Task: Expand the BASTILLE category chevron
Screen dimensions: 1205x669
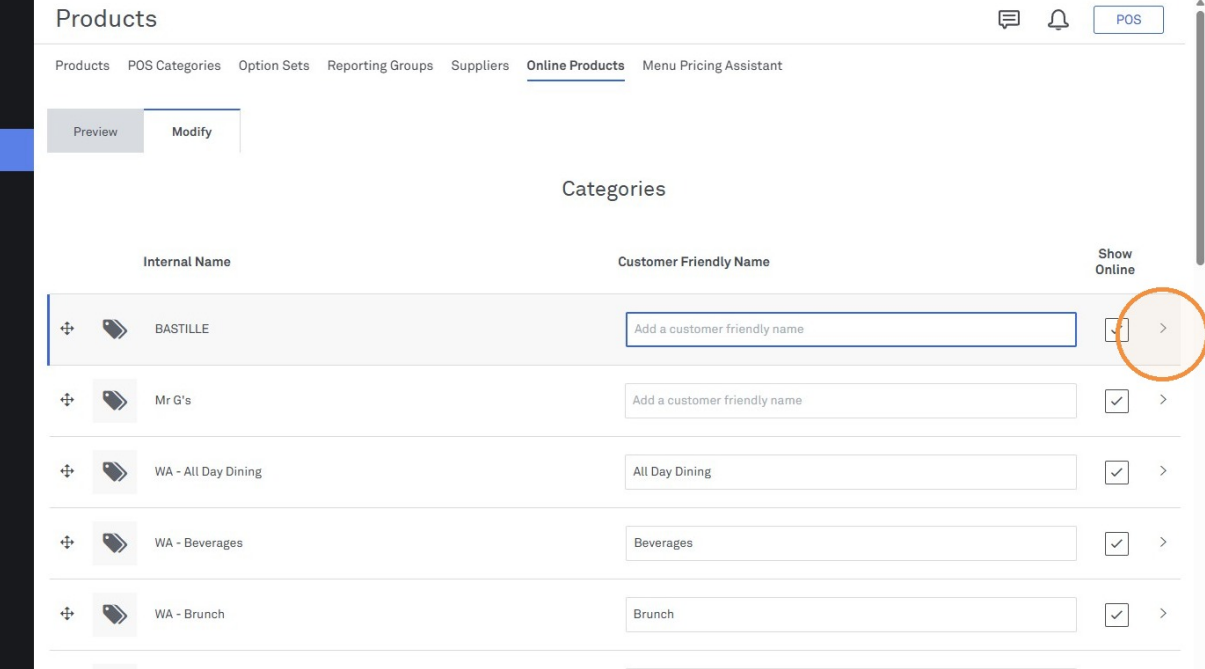Action: tap(1163, 328)
